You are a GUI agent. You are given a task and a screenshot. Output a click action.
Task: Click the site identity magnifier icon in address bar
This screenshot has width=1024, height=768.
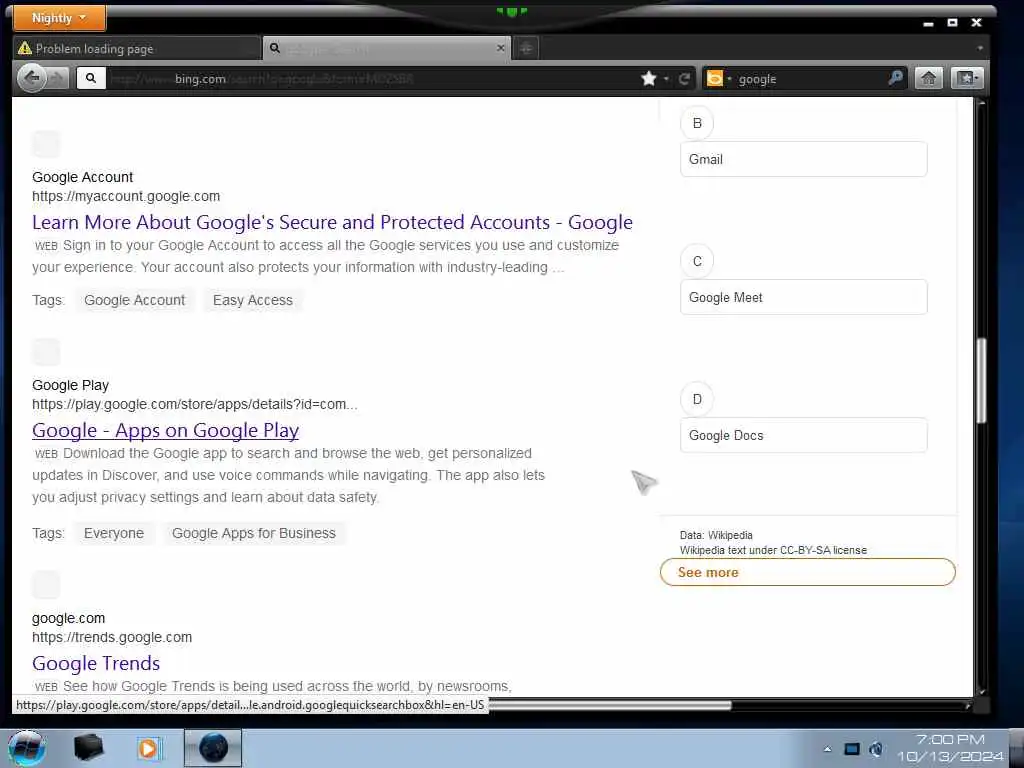[x=91, y=79]
